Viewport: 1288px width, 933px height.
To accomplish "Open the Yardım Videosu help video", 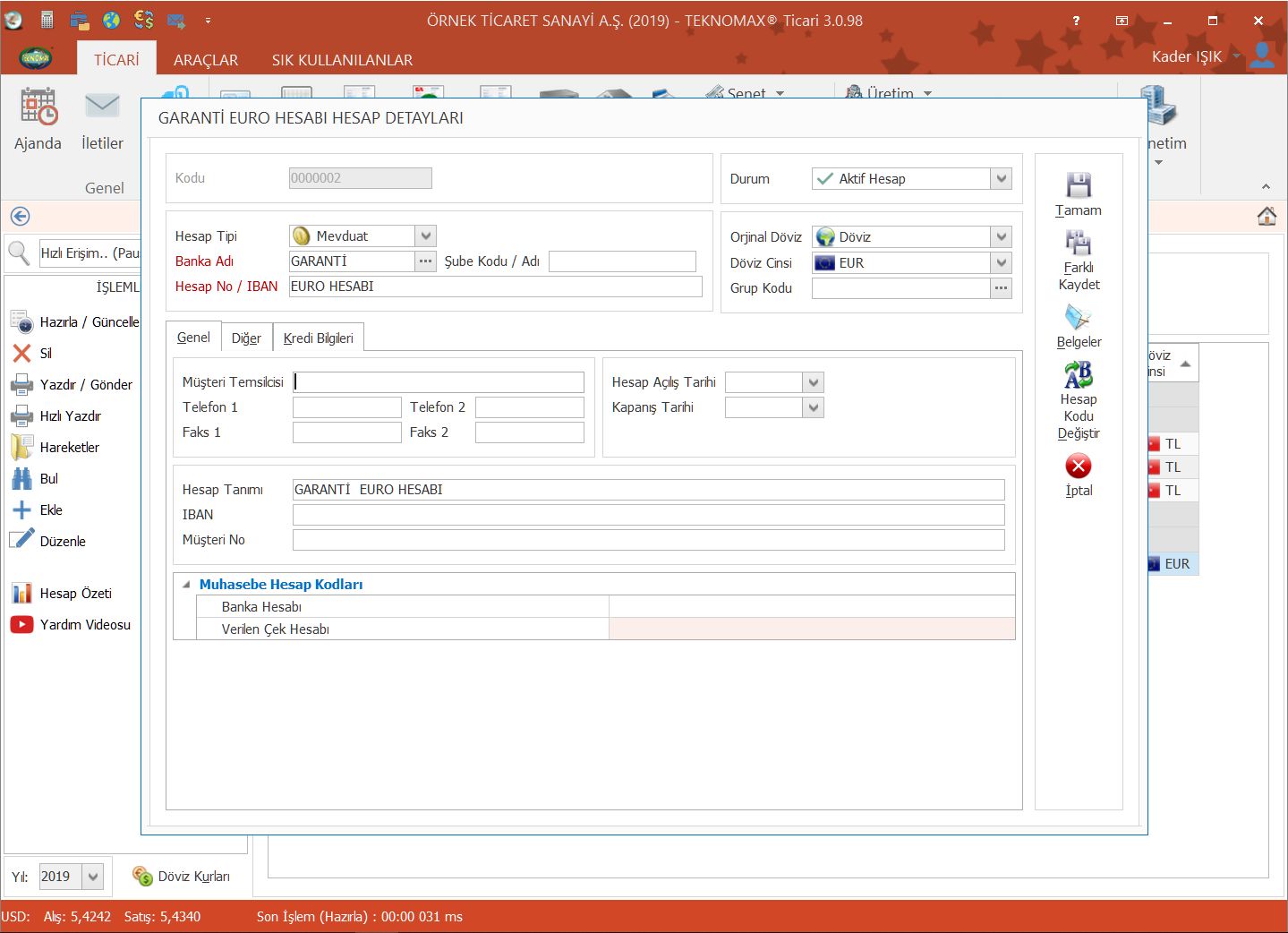I will coord(71,624).
